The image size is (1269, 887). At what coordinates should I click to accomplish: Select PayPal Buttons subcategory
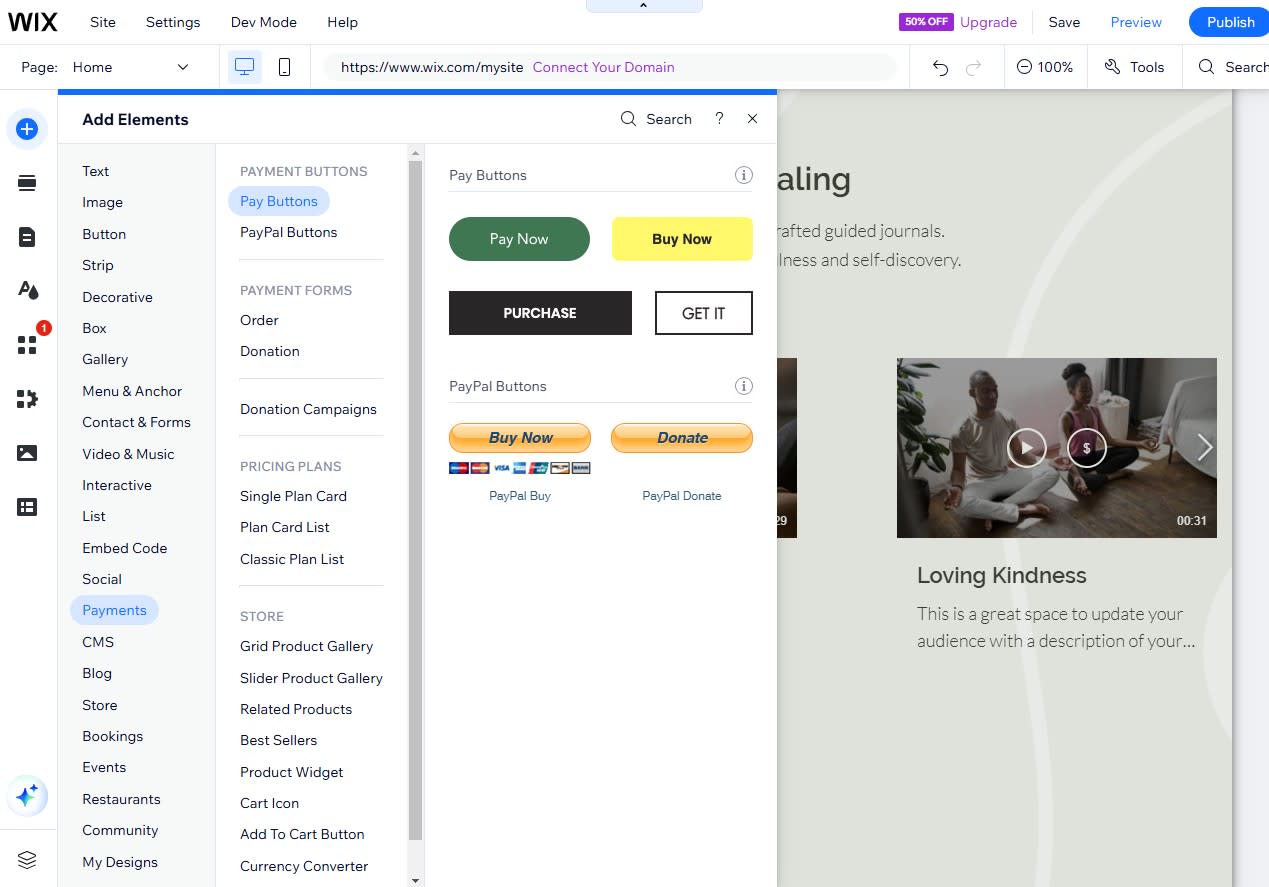point(289,232)
